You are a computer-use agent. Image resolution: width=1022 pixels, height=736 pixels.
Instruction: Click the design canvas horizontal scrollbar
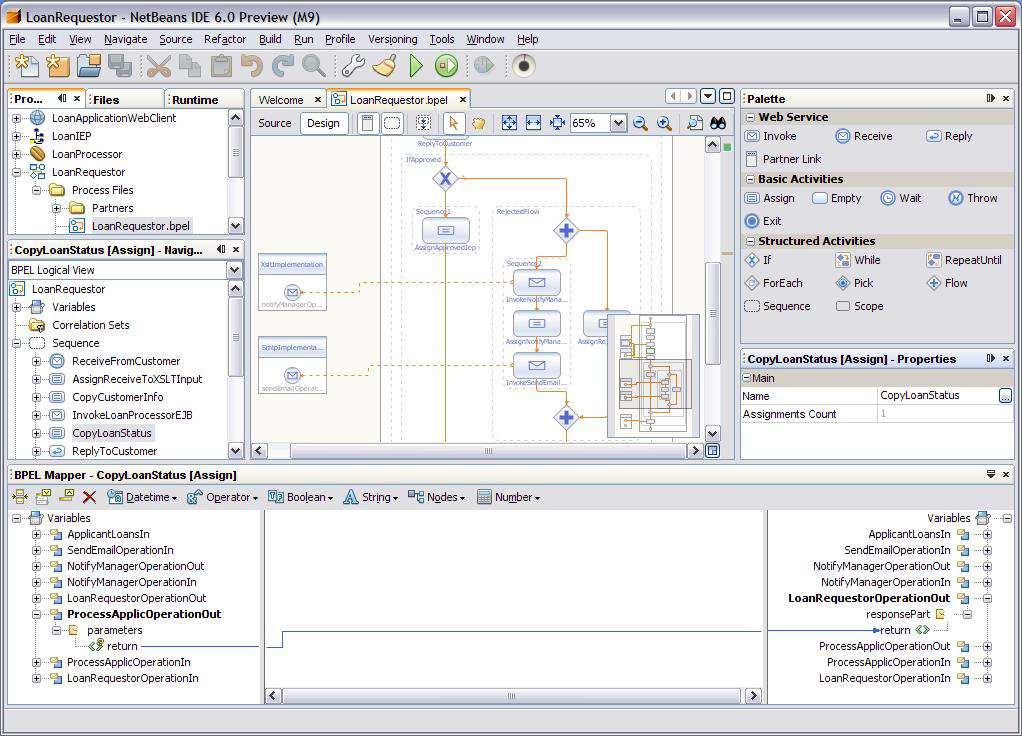489,450
